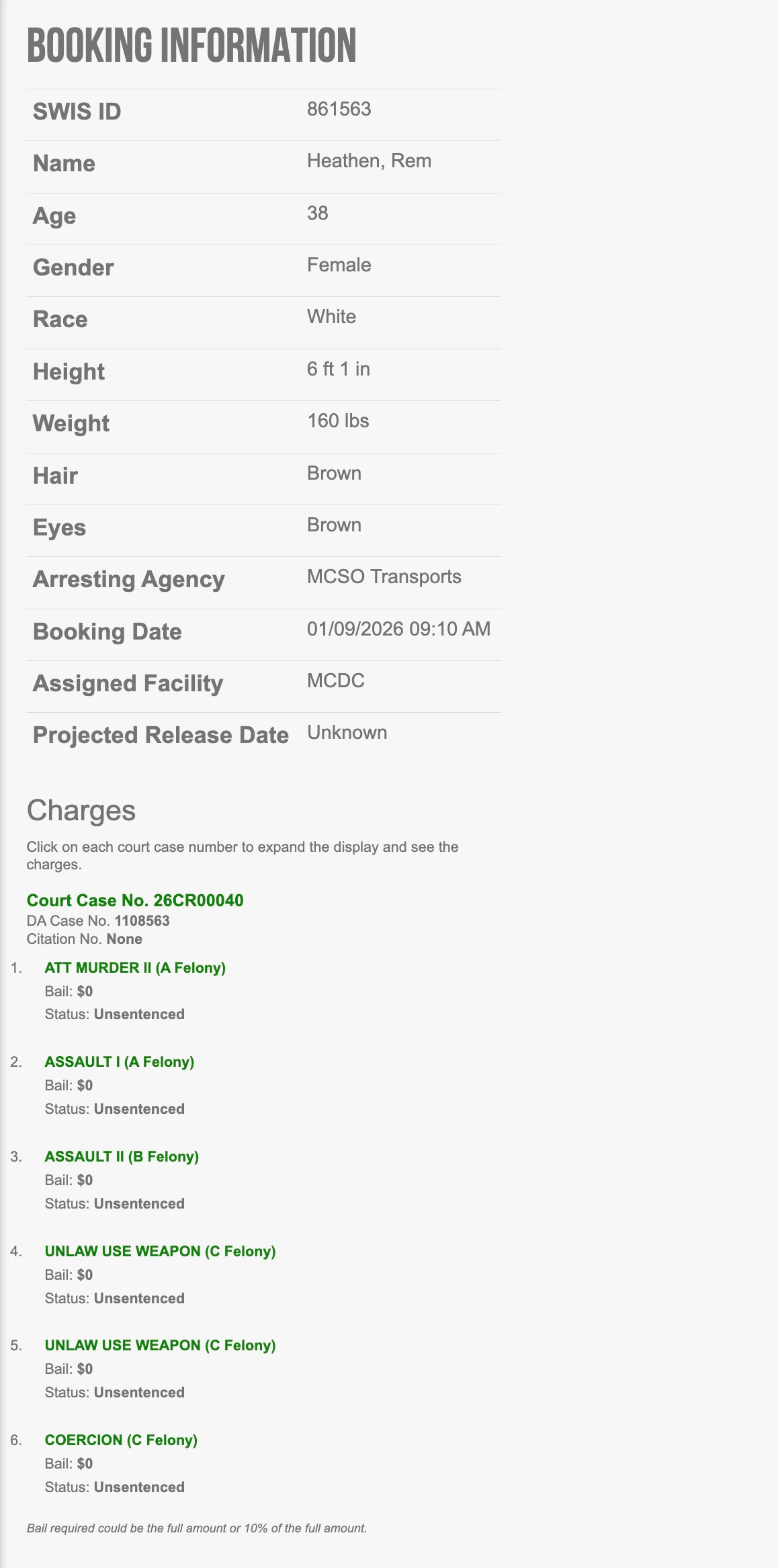Select the name Heathen, Rem

pos(369,161)
